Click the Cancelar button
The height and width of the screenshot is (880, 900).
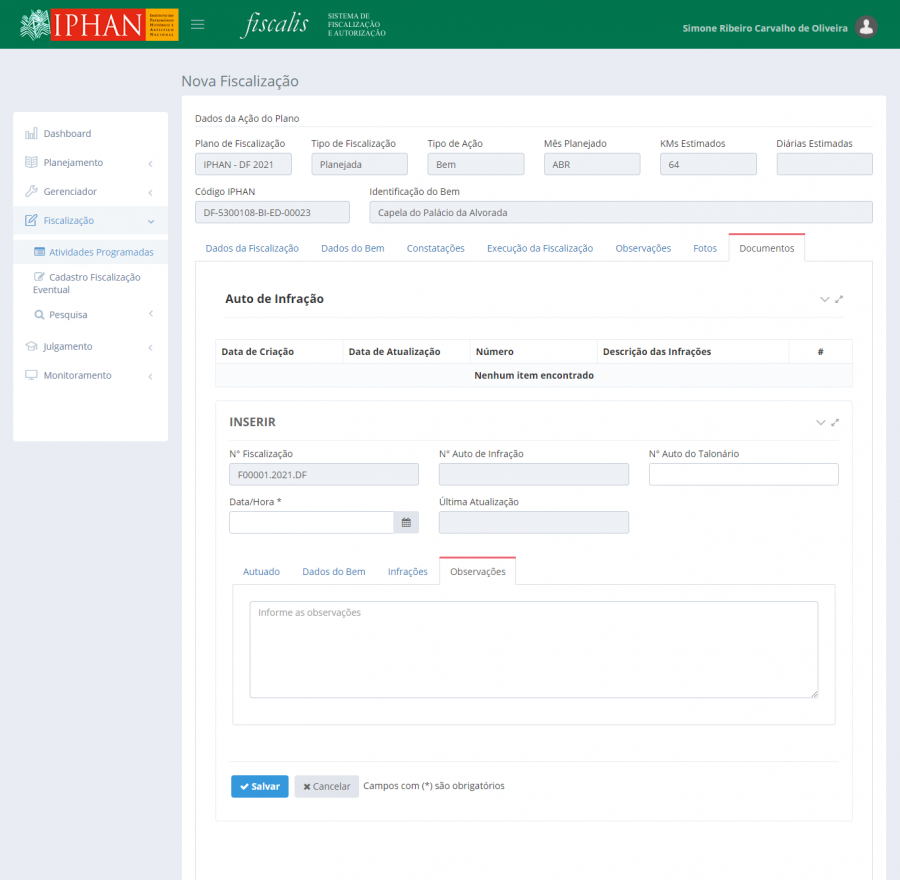(x=326, y=786)
